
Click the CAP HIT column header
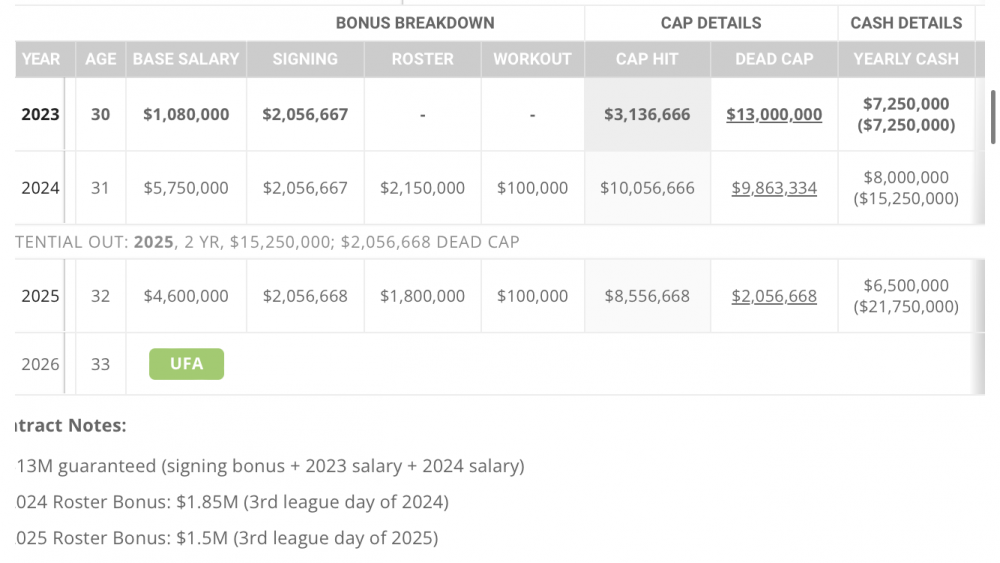647,59
